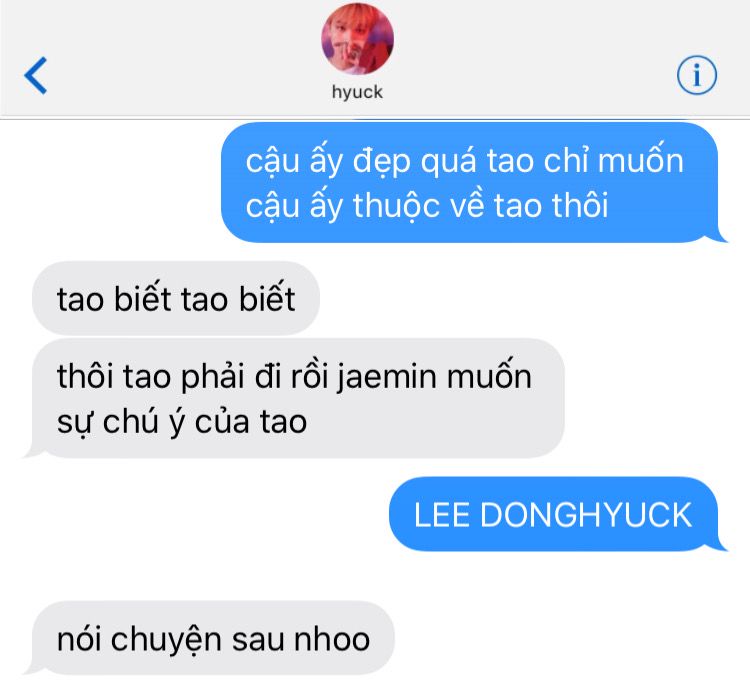750x692 pixels.
Task: Click the word "DONGHYUCK" in blue bubble
Action: pos(586,515)
